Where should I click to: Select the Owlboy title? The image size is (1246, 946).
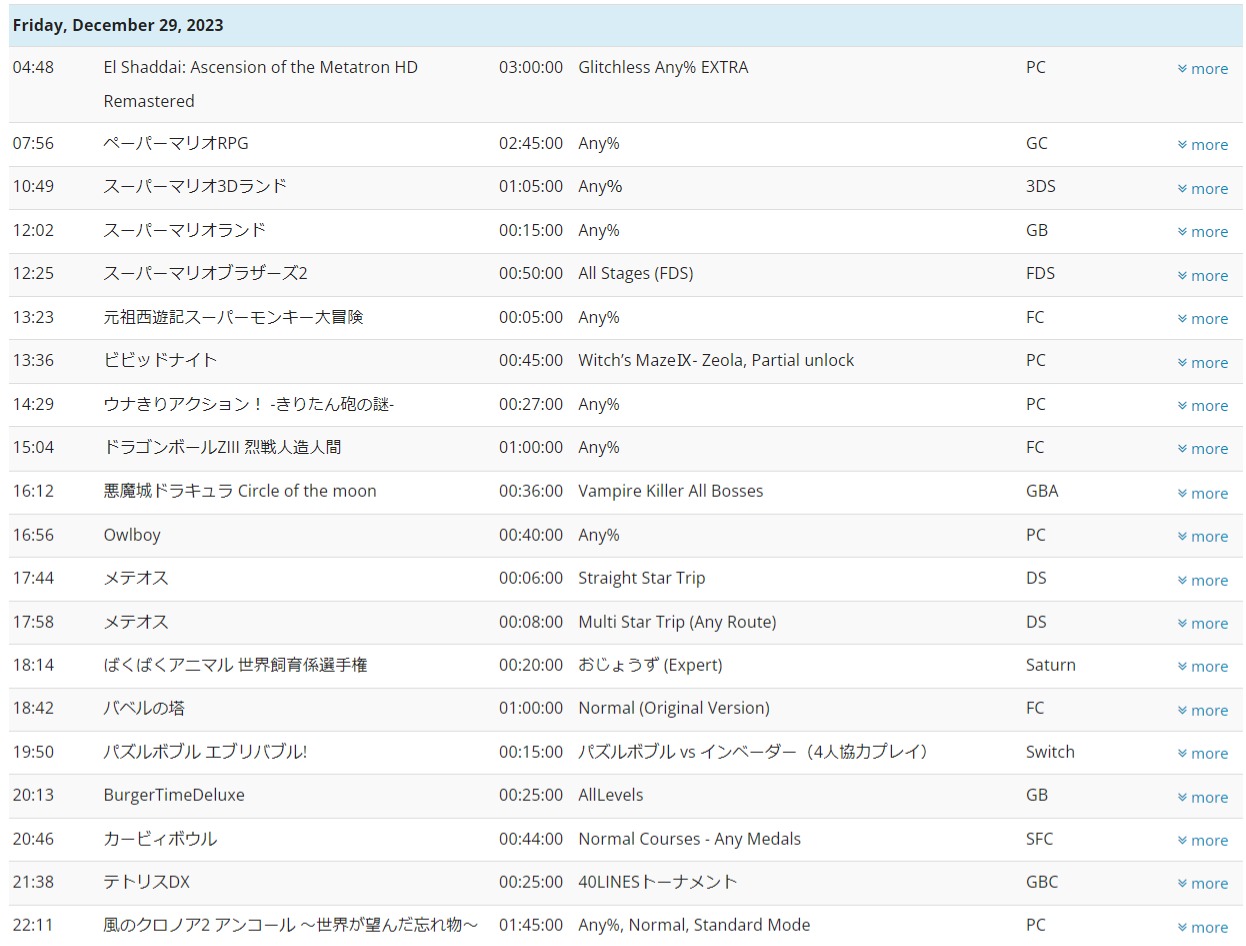point(132,535)
